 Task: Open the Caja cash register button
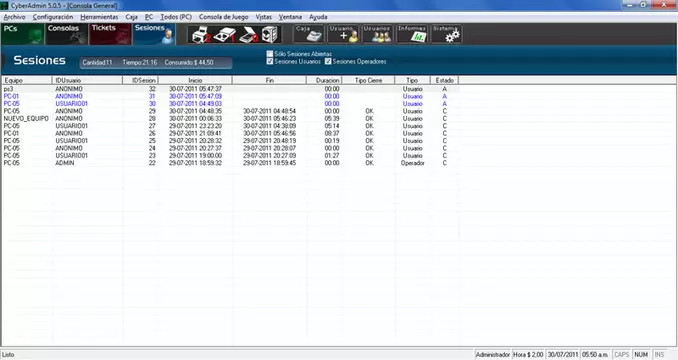(309, 34)
